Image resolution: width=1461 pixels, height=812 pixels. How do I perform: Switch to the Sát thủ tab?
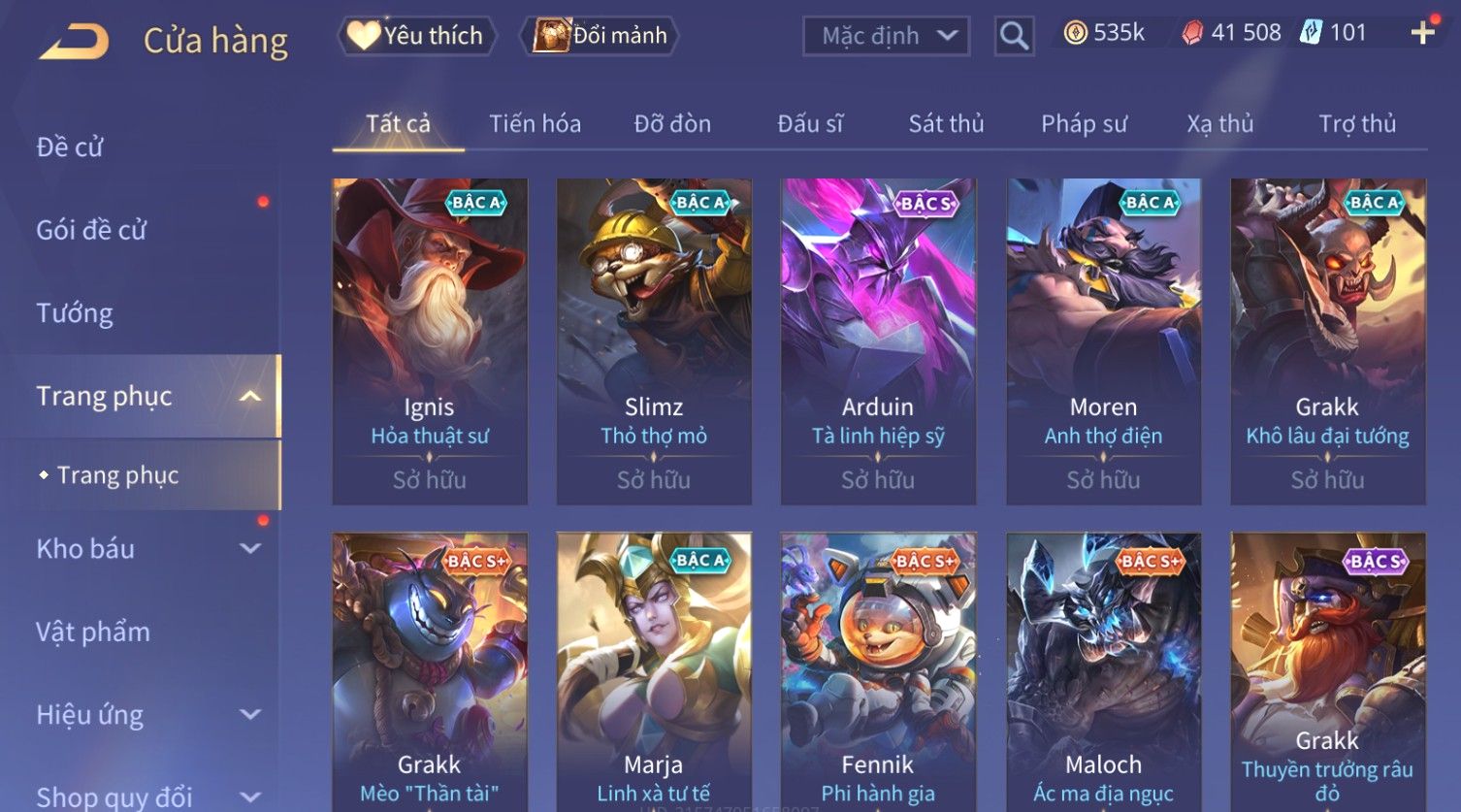[x=946, y=123]
